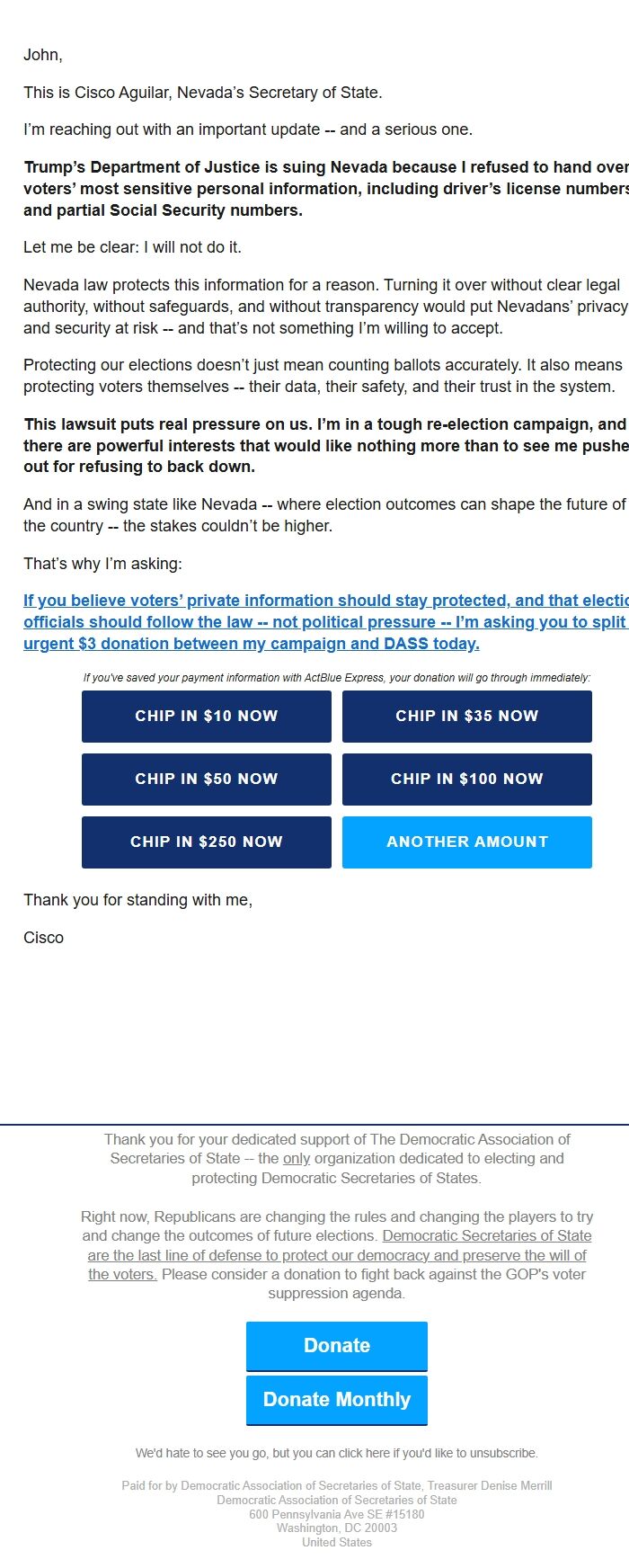Image resolution: width=629 pixels, height=1568 pixels.
Task: Click the $35 quick donation option
Action: 466,716
